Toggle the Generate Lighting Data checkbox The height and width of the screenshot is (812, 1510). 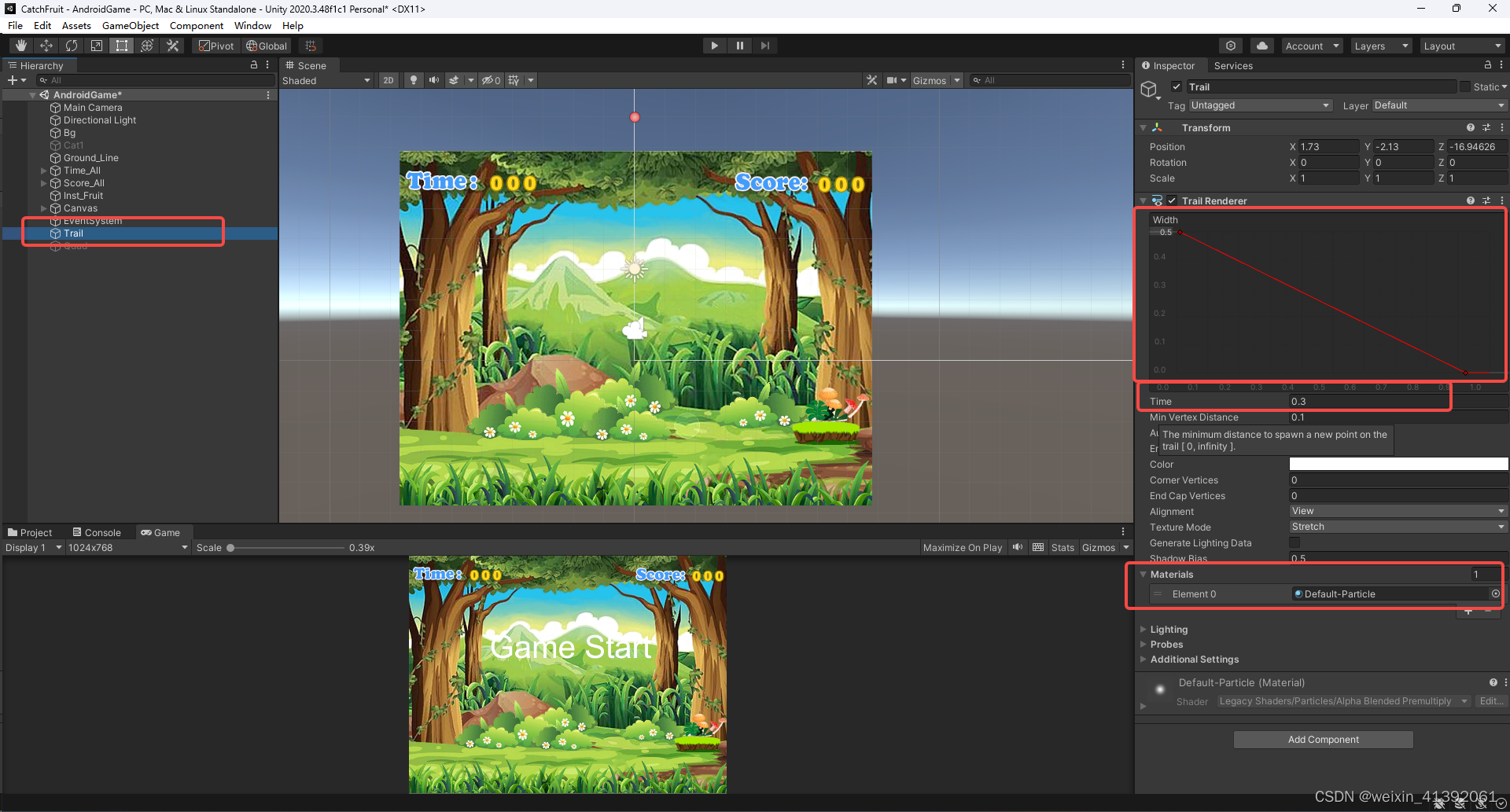point(1295,542)
